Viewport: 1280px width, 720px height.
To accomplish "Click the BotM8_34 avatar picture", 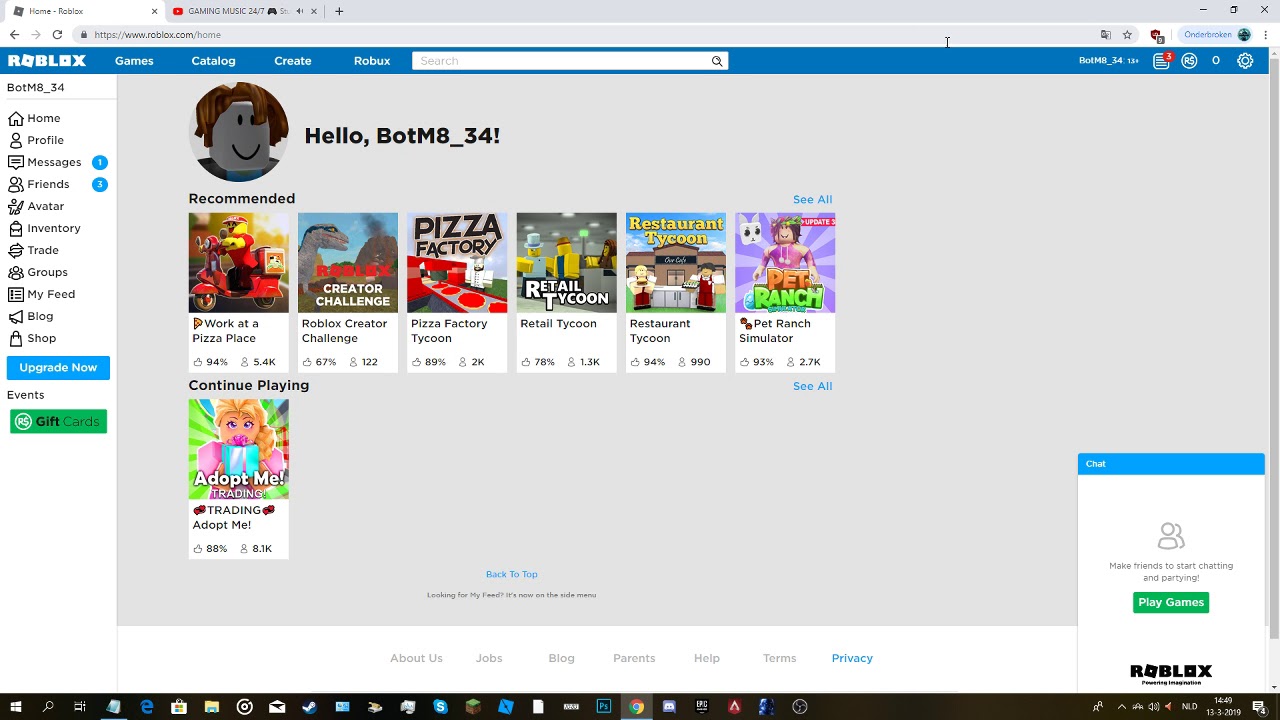I will (238, 132).
